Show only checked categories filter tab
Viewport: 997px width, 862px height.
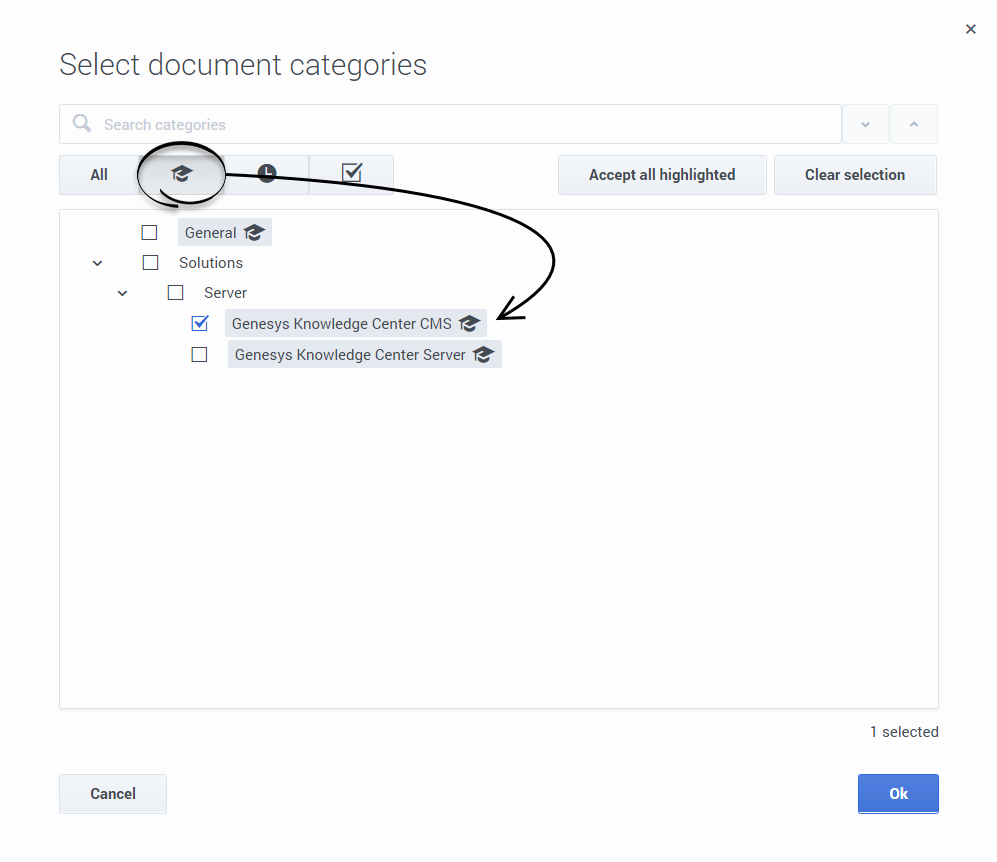351,174
